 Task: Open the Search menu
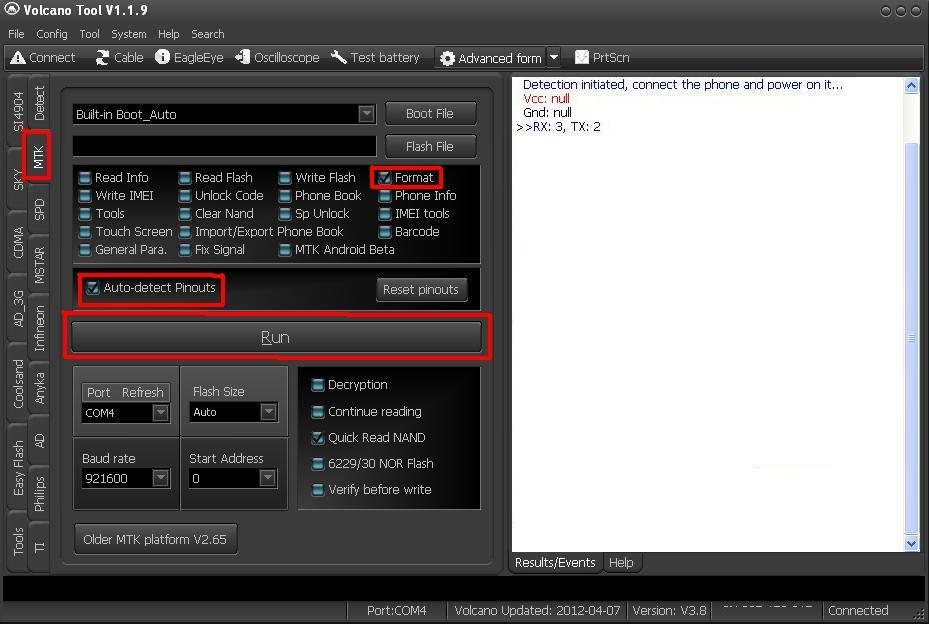[x=207, y=34]
